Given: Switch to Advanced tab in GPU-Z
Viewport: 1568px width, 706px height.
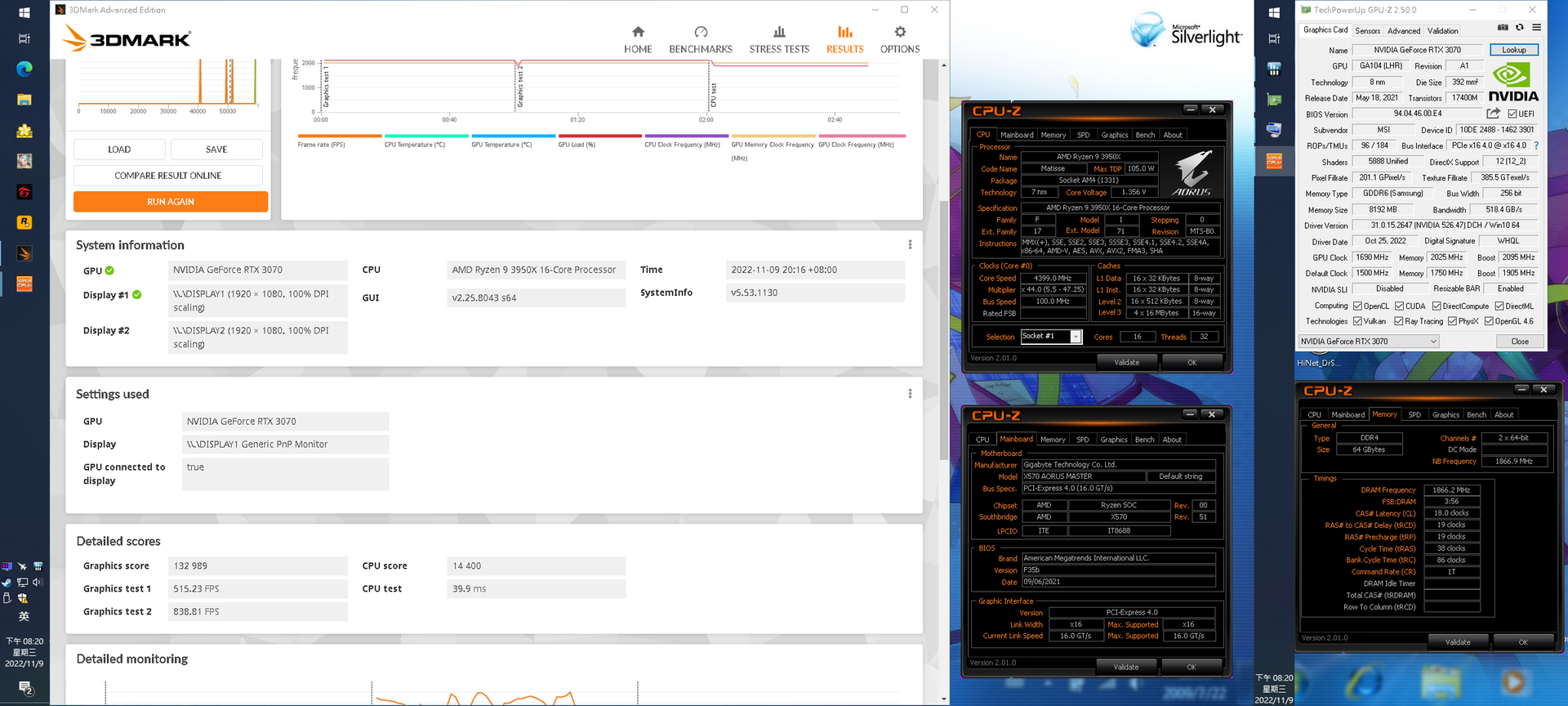Looking at the screenshot, I should [x=1404, y=31].
